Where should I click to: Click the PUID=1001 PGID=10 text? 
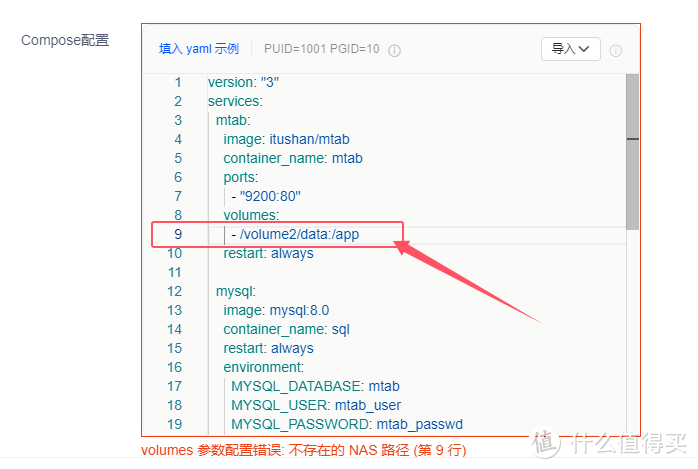321,49
